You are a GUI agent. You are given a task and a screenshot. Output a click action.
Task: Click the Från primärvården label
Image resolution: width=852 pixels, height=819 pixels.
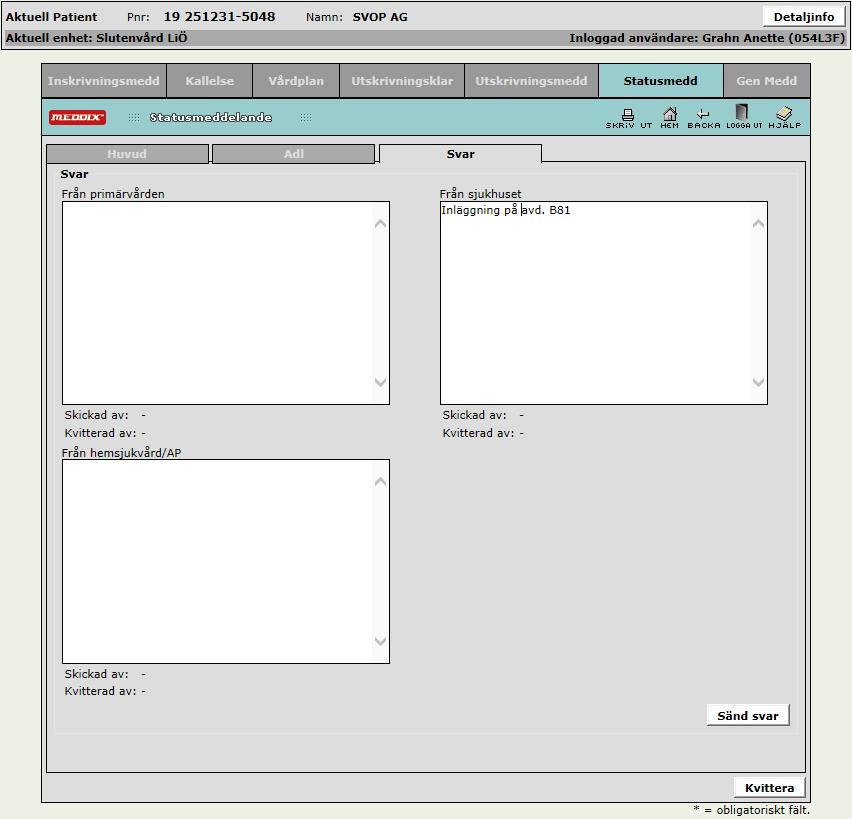tap(113, 194)
